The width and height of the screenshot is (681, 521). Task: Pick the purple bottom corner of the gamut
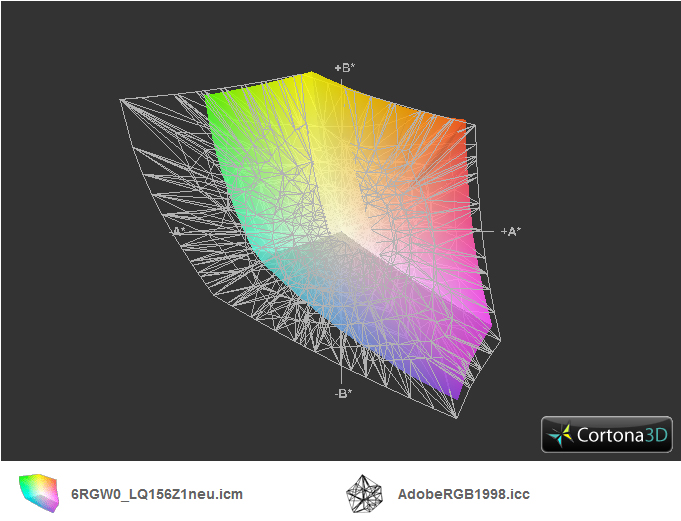tap(455, 392)
